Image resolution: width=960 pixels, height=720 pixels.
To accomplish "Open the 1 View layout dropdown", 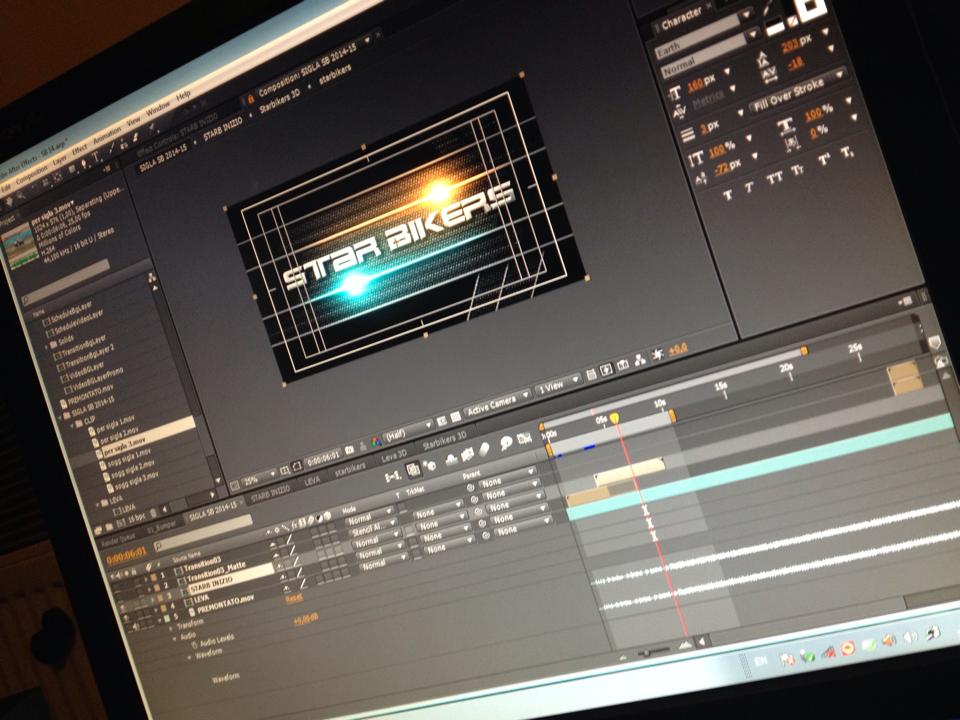I will coord(556,385).
